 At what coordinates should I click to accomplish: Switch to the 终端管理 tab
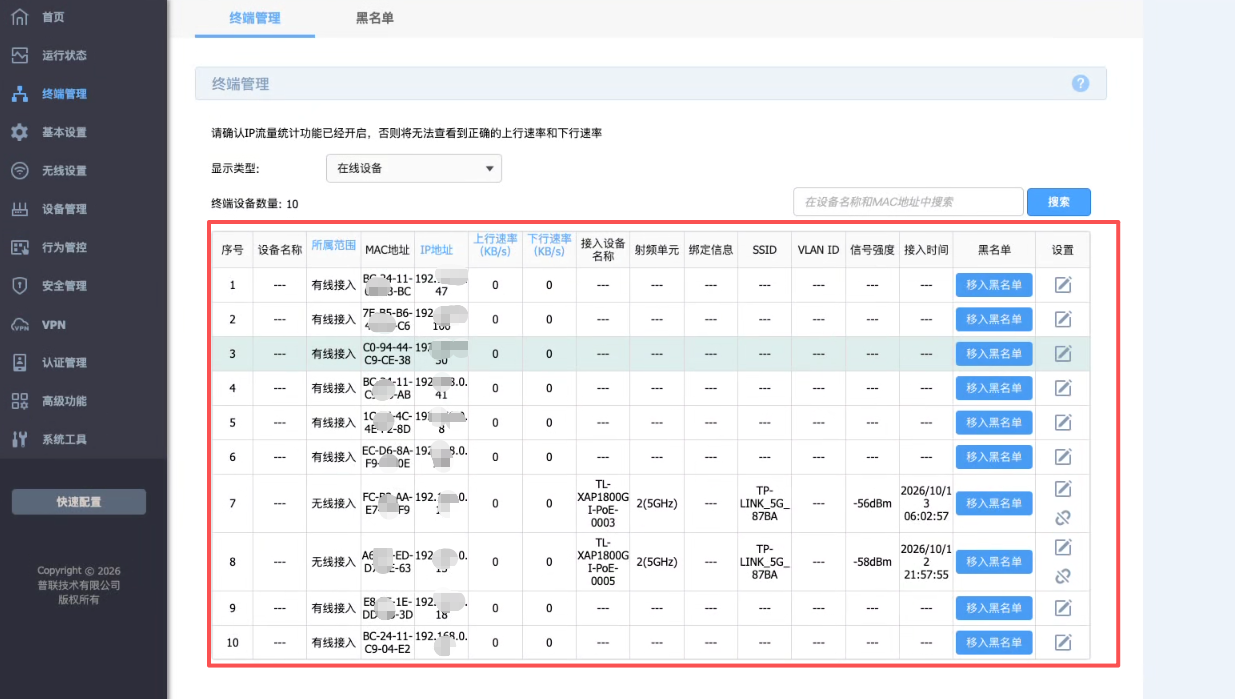pyautogui.click(x=255, y=18)
